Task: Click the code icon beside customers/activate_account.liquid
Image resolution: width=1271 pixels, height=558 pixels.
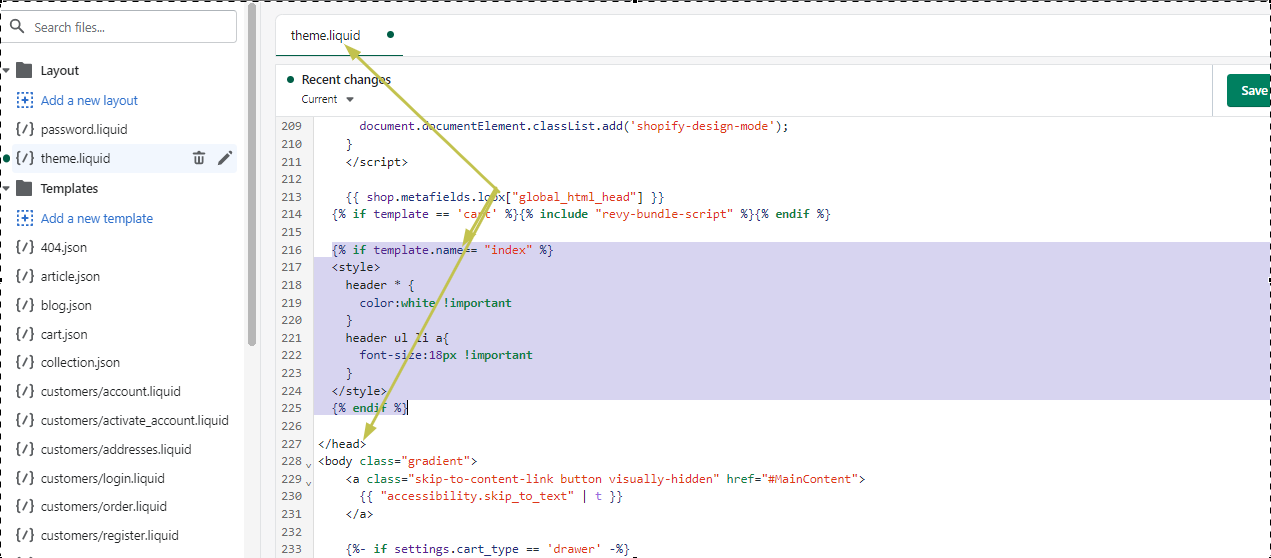Action: point(25,420)
